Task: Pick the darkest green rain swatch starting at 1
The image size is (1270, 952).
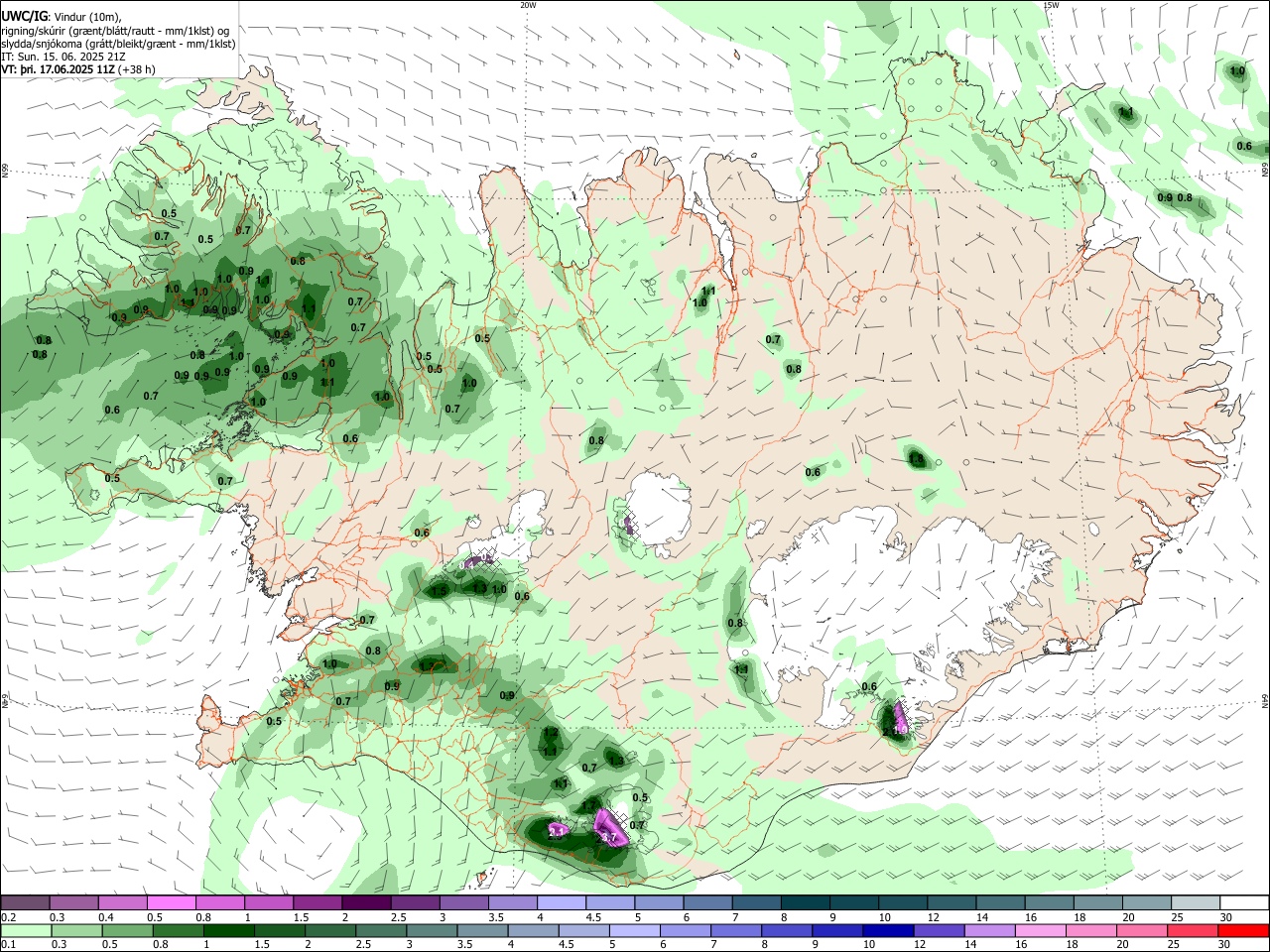Action: (x=227, y=930)
